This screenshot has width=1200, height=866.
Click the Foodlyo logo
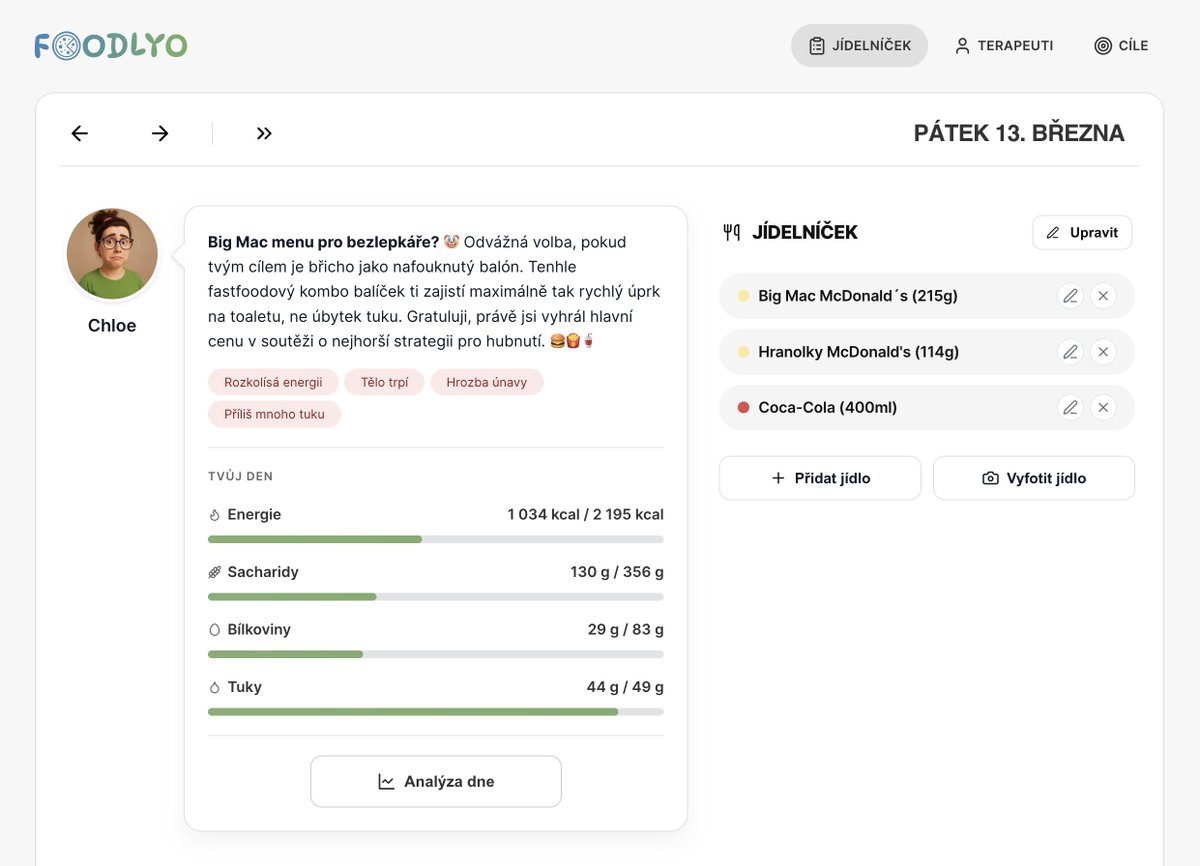tap(111, 46)
